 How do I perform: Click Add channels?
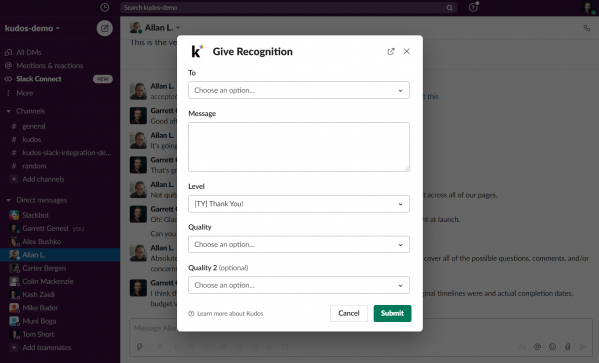coord(43,179)
